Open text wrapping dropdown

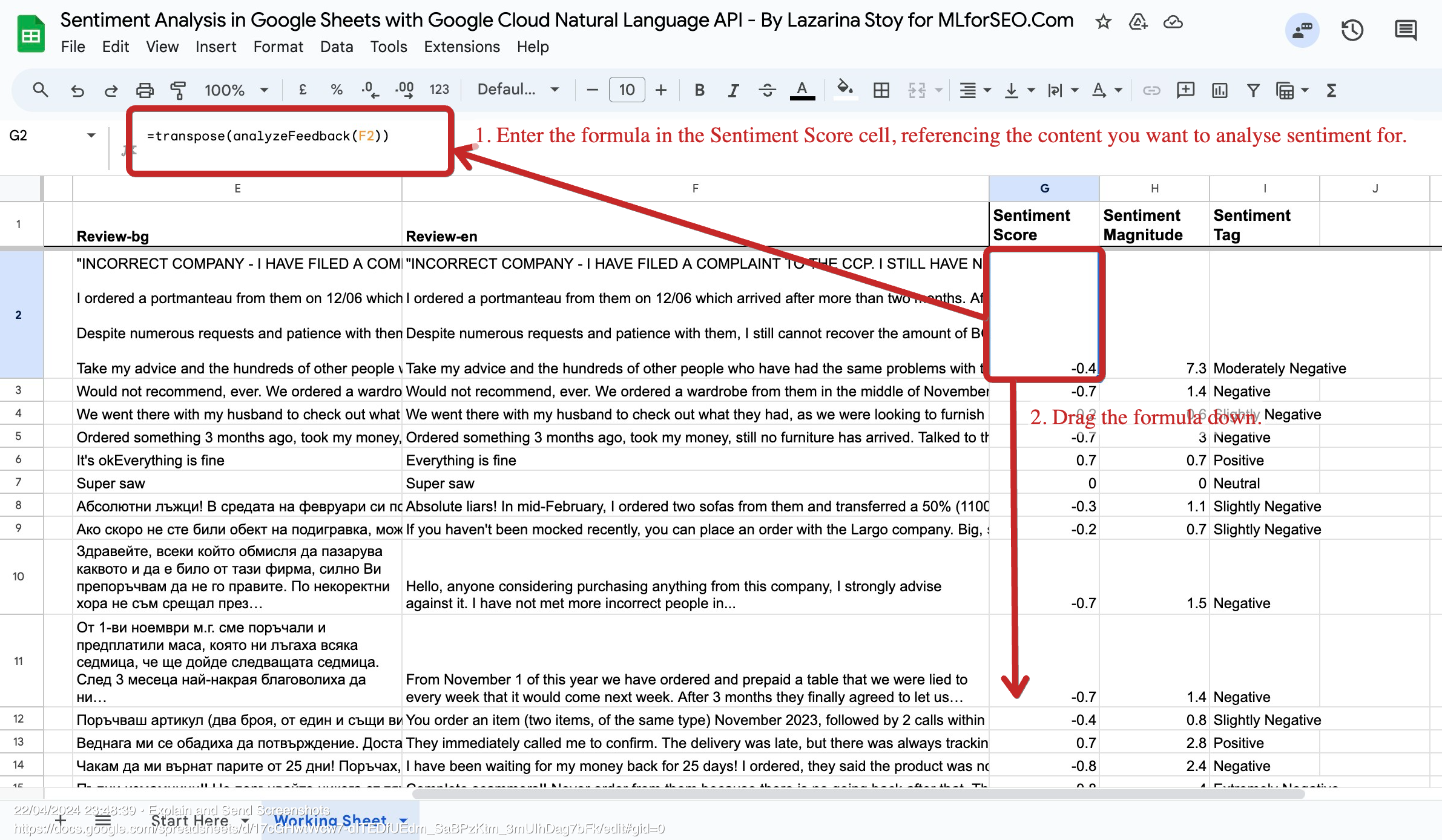tap(1063, 90)
